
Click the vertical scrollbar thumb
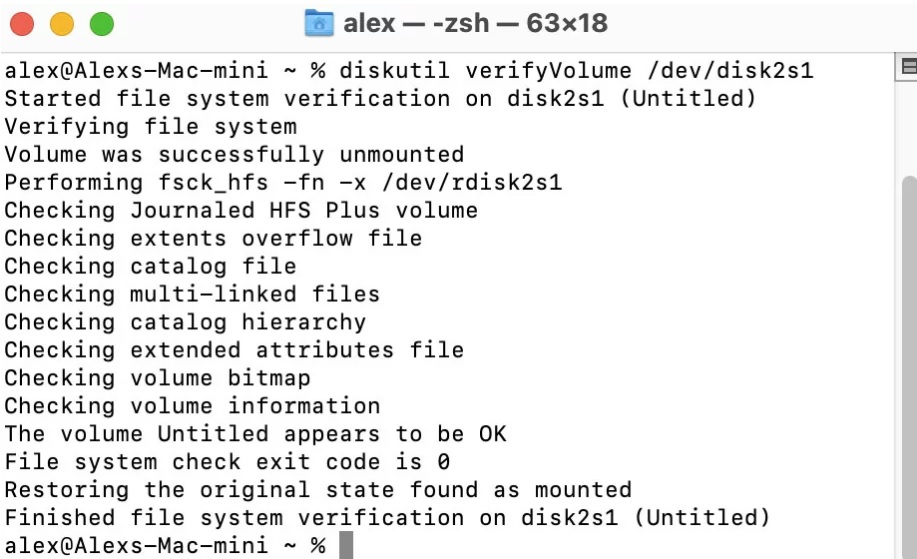click(x=909, y=360)
